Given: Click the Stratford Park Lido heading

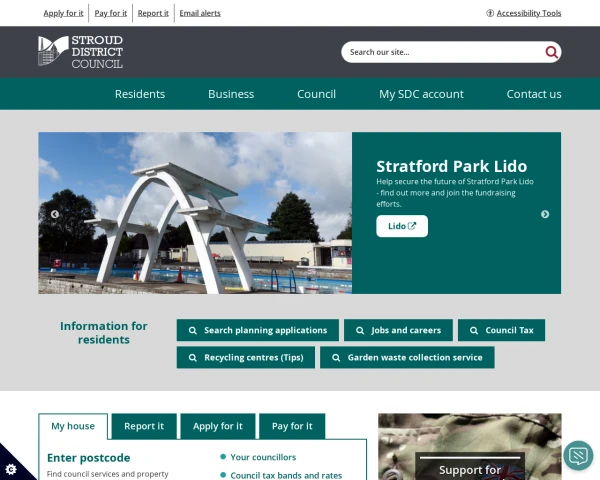Looking at the screenshot, I should pos(452,167).
